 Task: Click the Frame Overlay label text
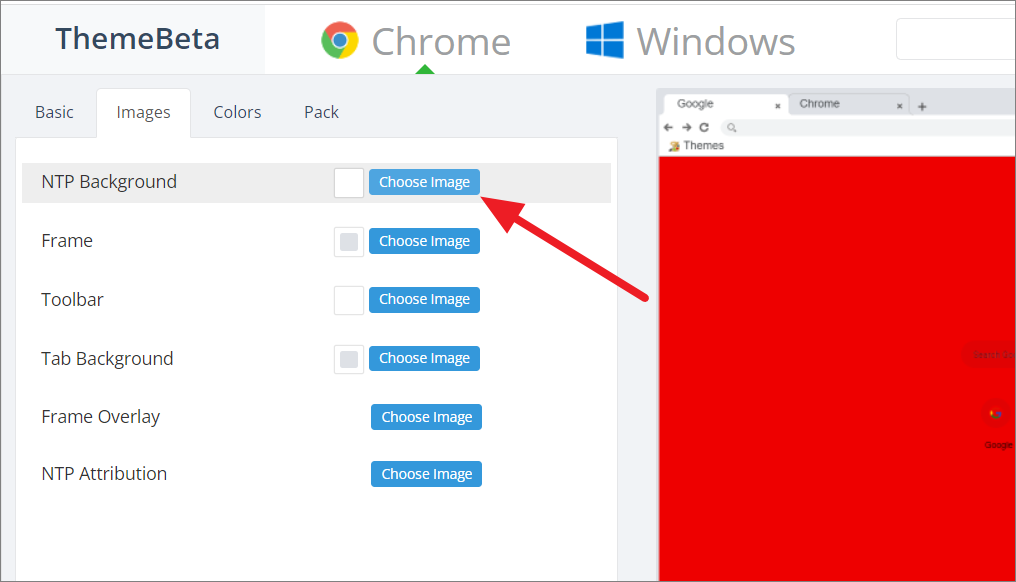coord(100,417)
